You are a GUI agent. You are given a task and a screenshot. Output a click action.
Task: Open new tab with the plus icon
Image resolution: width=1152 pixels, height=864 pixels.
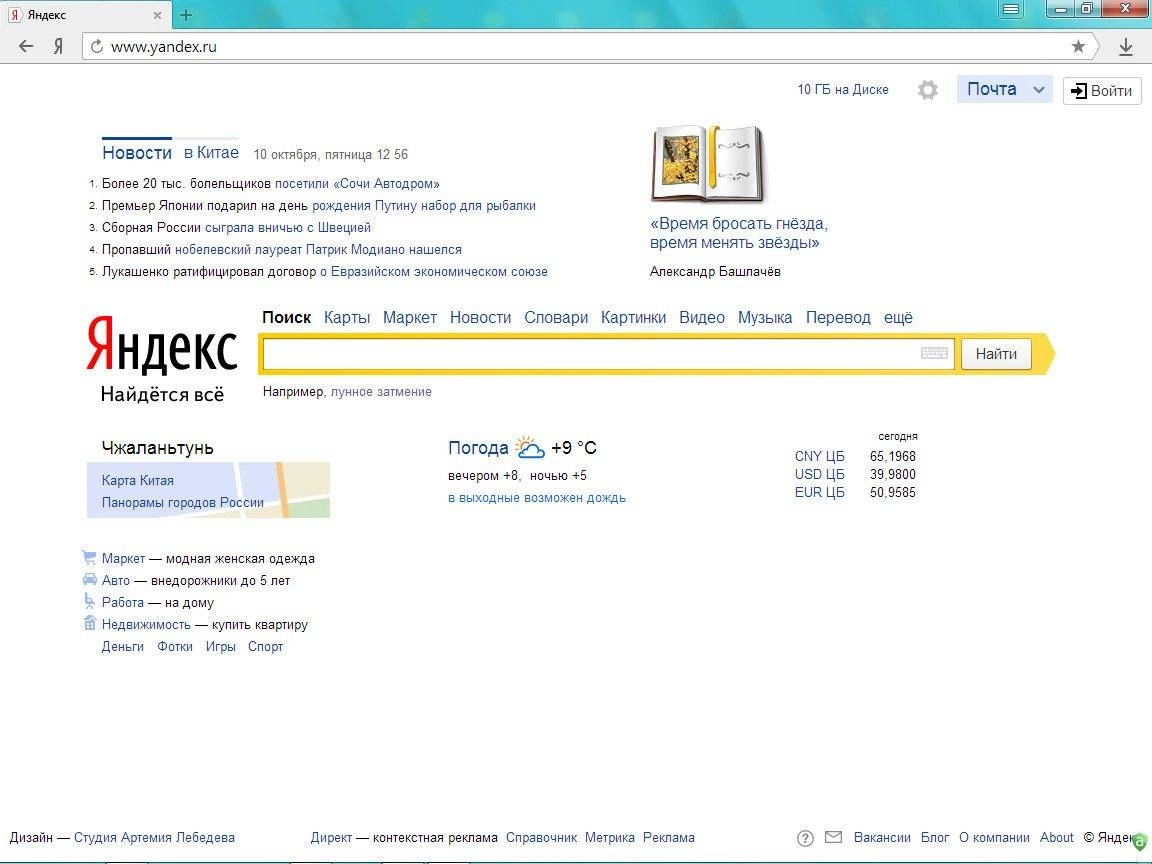(186, 14)
